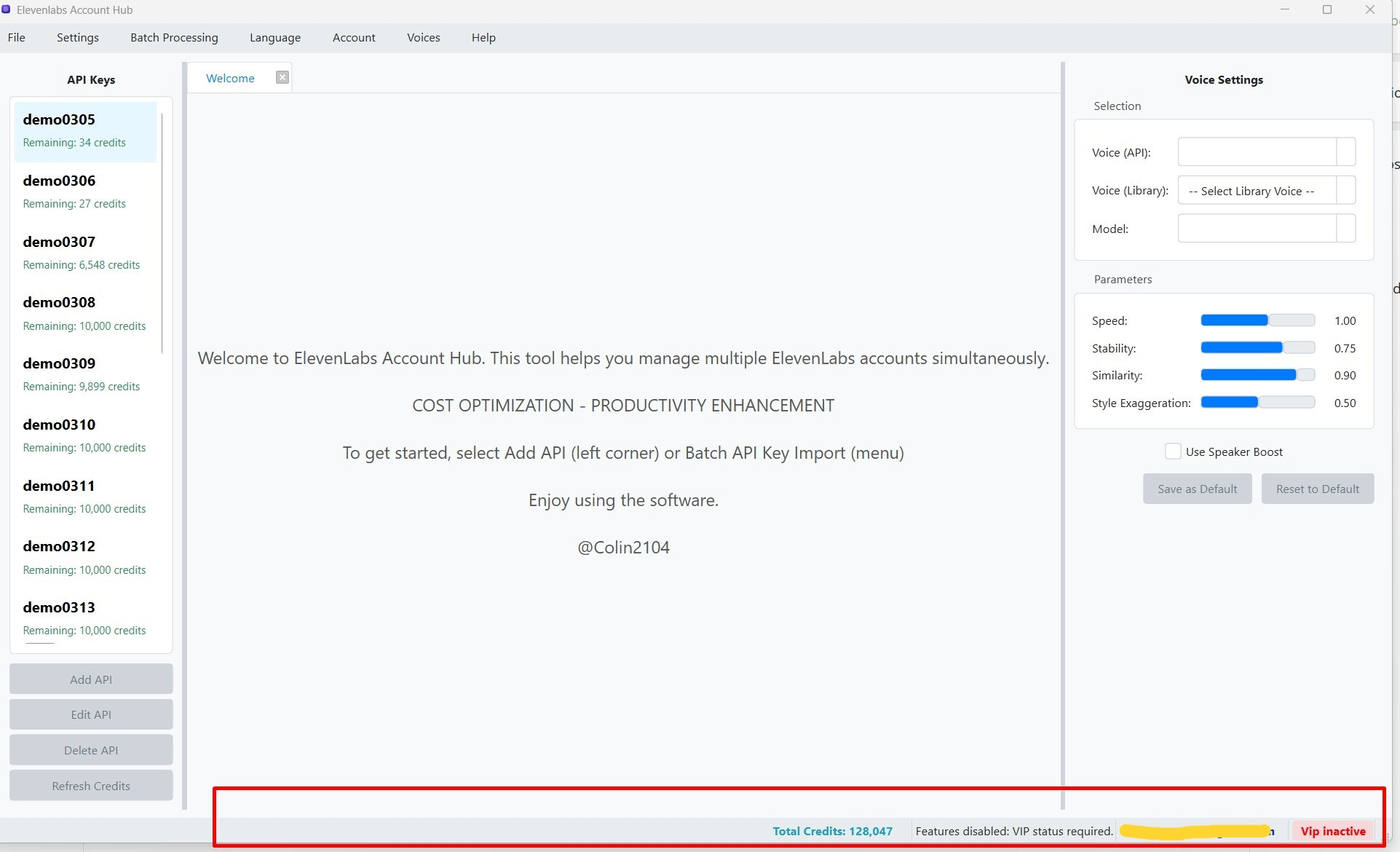Click Remaining: 9,899 credits text
This screenshot has height=852, width=1400.
pyautogui.click(x=81, y=387)
